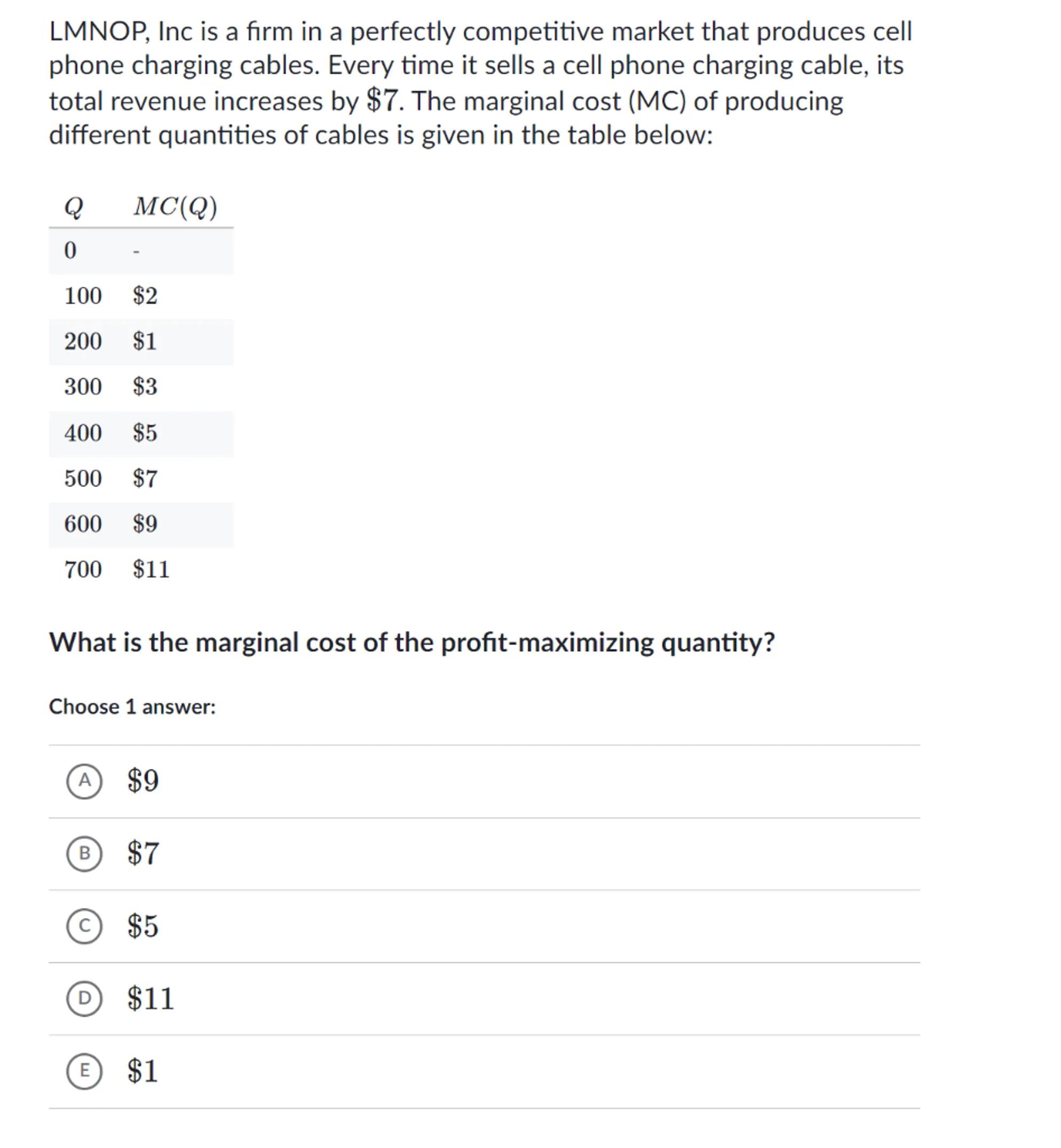Click the "Choose 1 answer:" label

tap(132, 707)
